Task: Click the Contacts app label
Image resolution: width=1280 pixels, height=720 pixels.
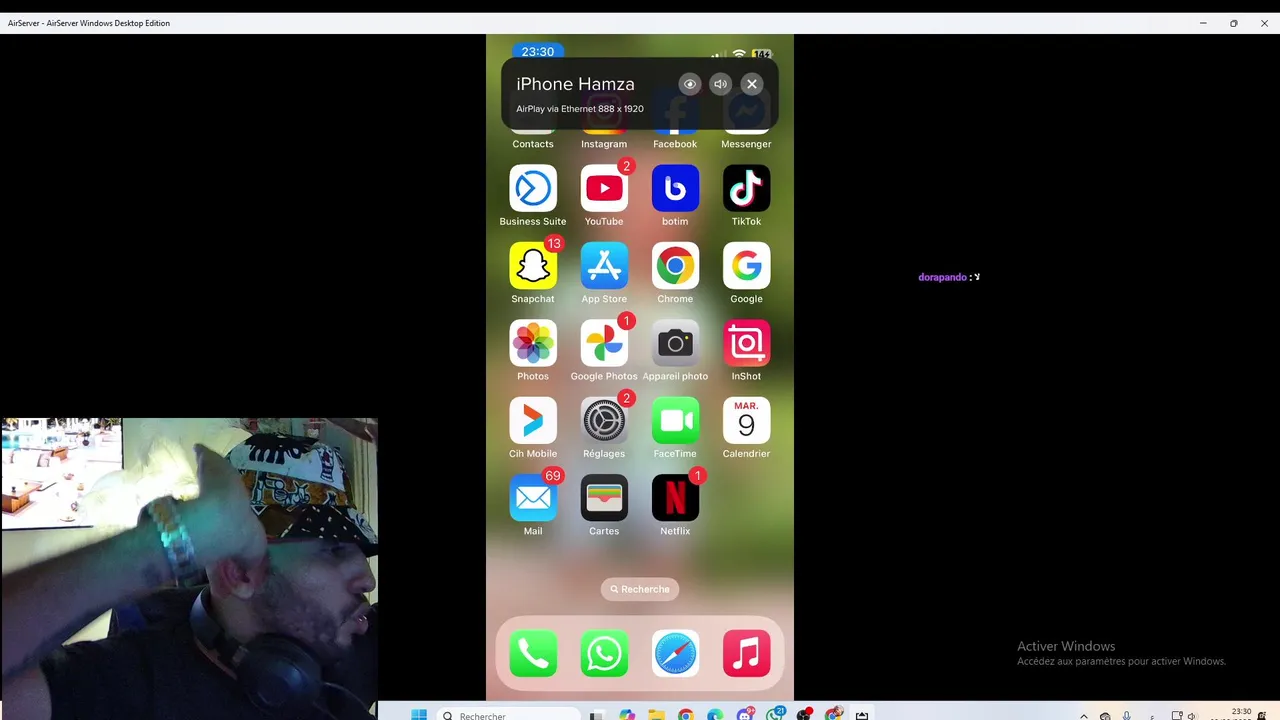Action: point(533,144)
